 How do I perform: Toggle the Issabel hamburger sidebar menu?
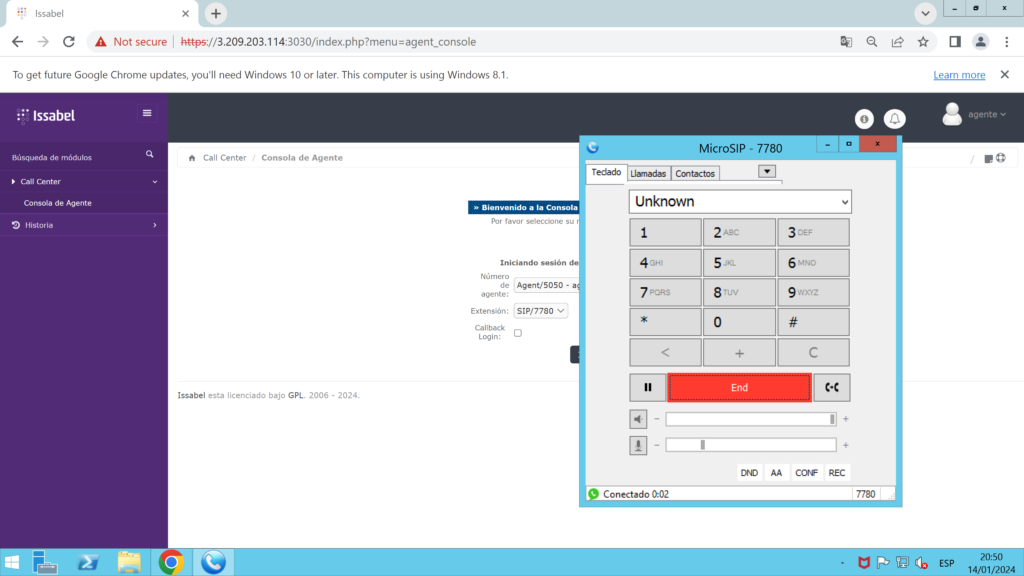point(147,113)
